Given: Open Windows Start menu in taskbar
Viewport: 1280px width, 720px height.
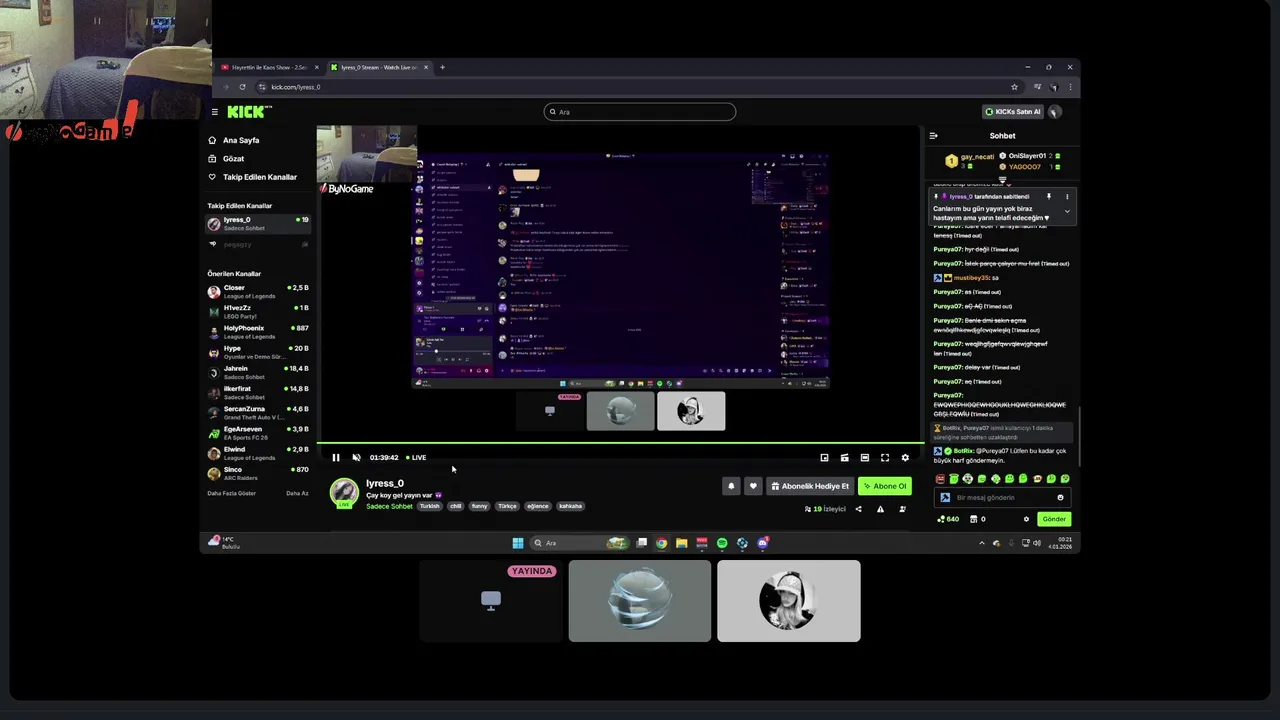Looking at the screenshot, I should tap(517, 543).
